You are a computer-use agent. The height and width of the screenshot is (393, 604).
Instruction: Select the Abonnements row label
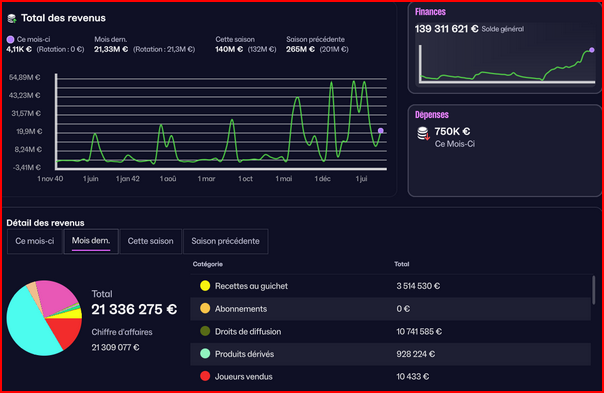click(241, 309)
